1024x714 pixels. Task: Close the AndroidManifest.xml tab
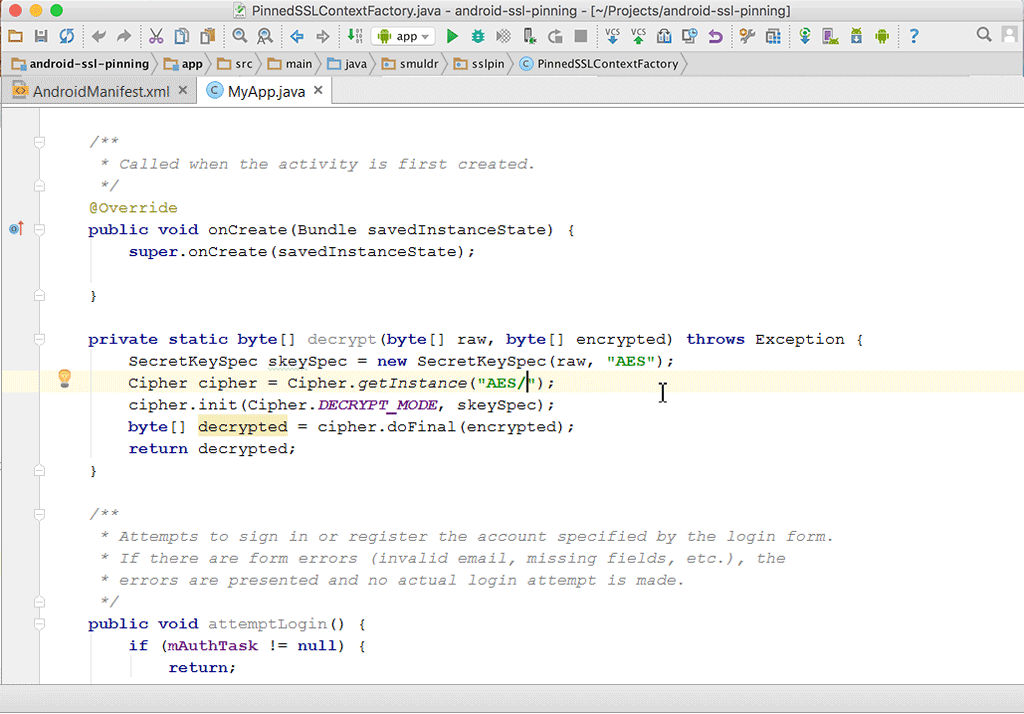click(183, 91)
